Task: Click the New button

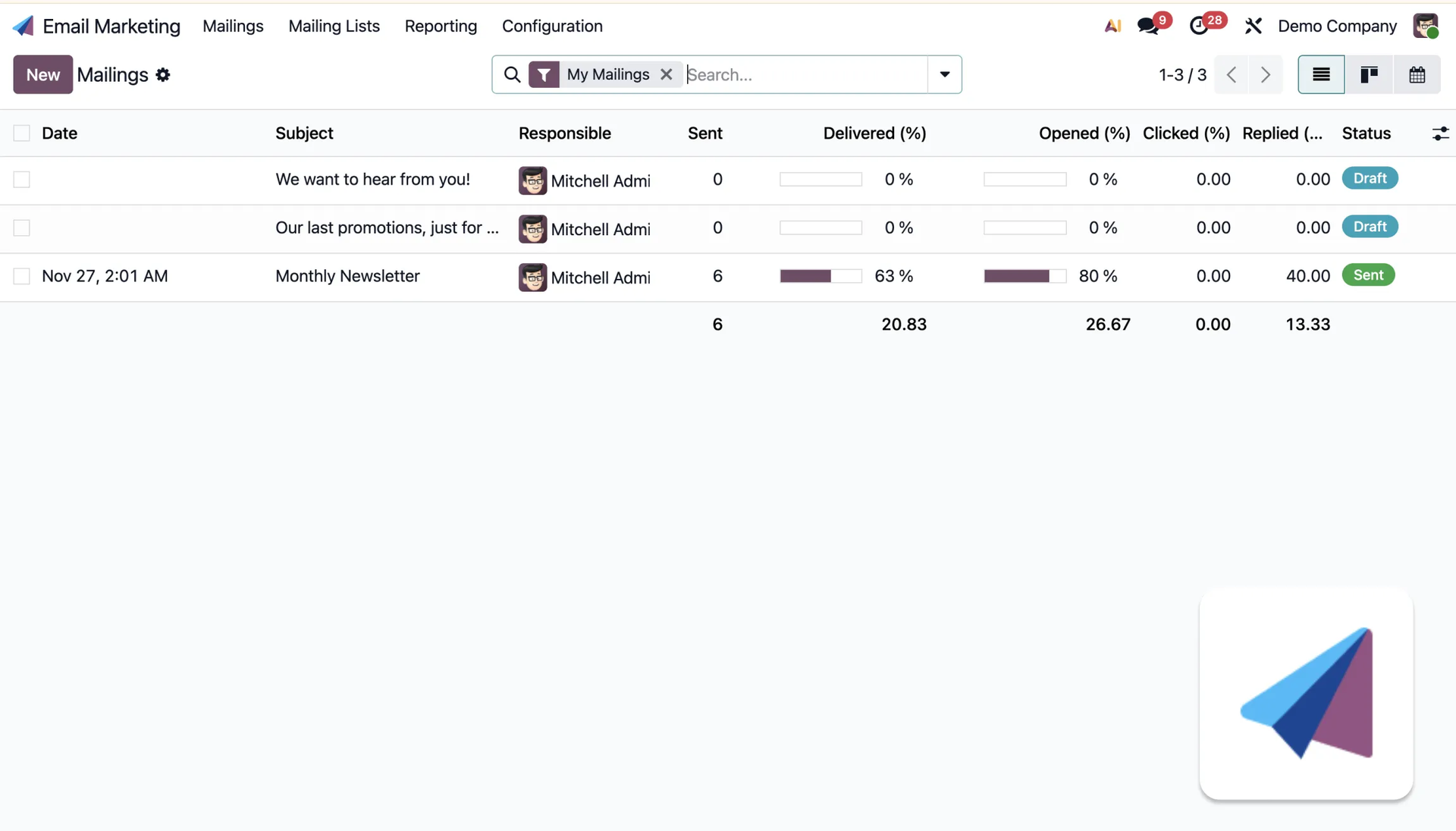Action: [x=43, y=74]
